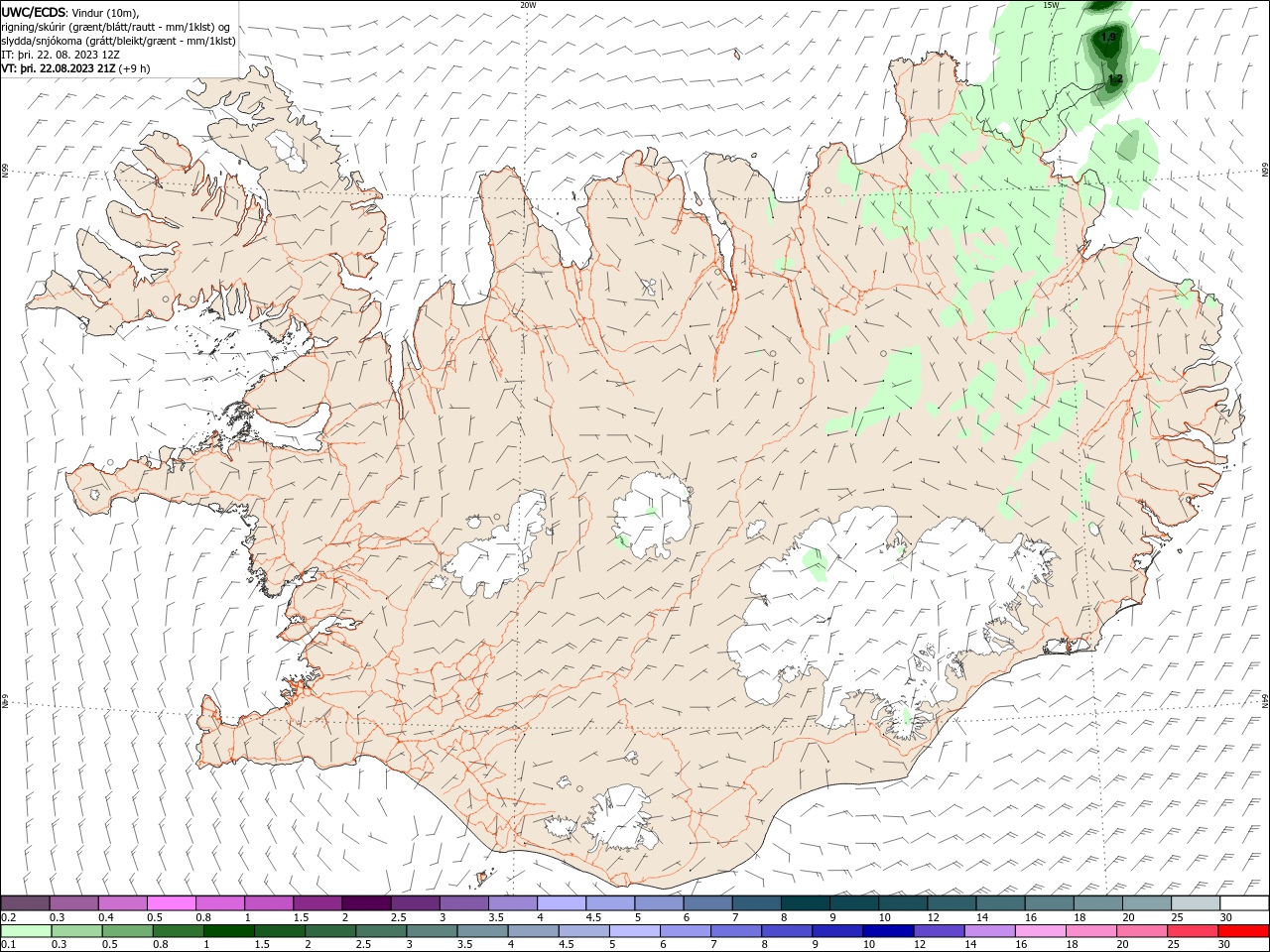The height and width of the screenshot is (952, 1270).
Task: Select the 4 swatch in the rain scale
Action: [x=534, y=931]
